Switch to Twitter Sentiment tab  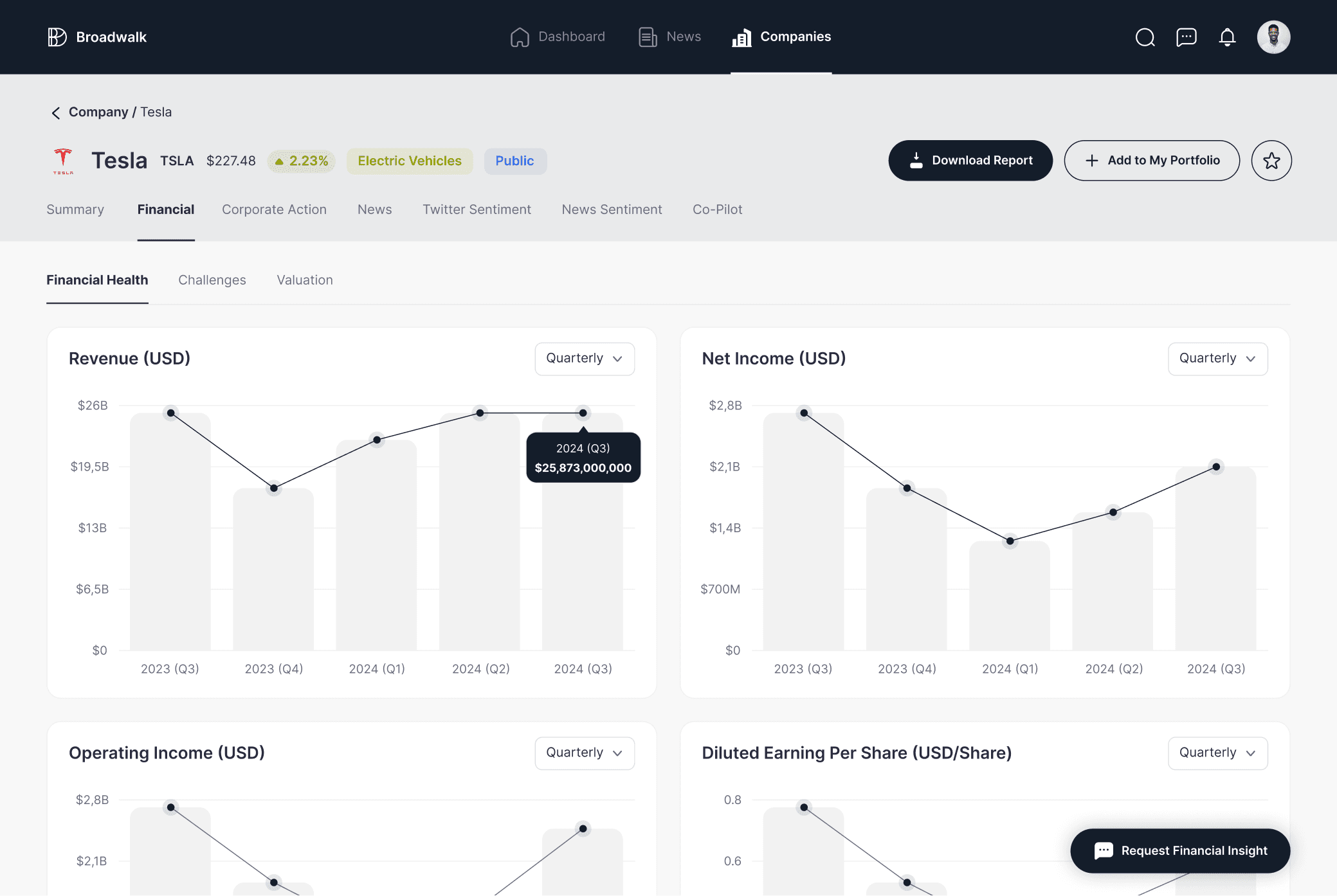tap(477, 210)
